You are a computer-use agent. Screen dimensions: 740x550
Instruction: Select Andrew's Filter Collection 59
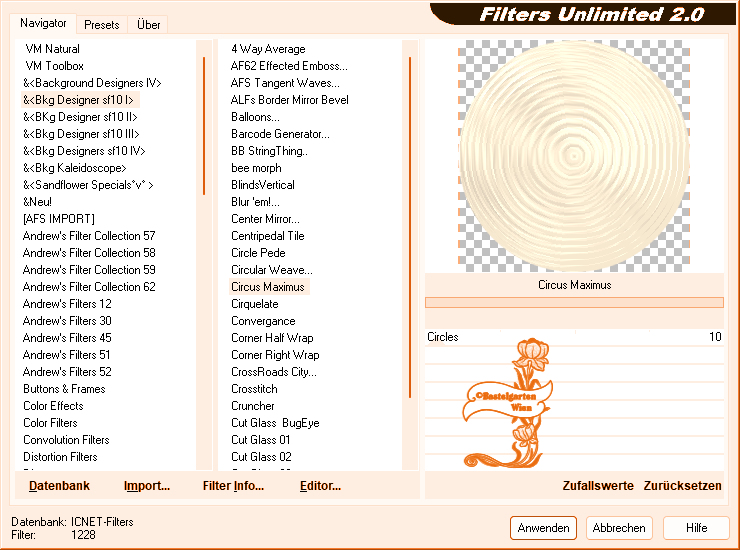pos(89,270)
